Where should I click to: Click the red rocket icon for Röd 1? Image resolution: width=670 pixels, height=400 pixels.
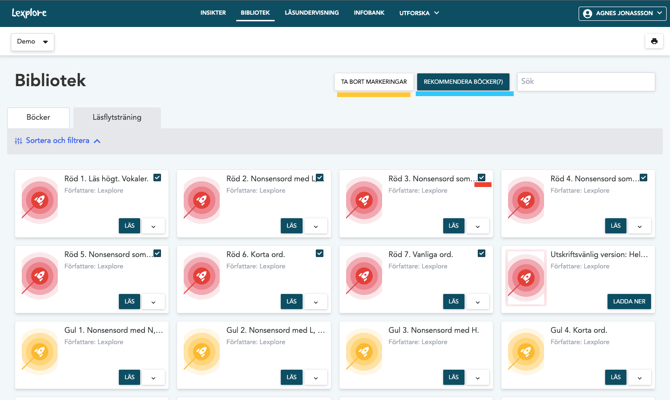[40, 201]
